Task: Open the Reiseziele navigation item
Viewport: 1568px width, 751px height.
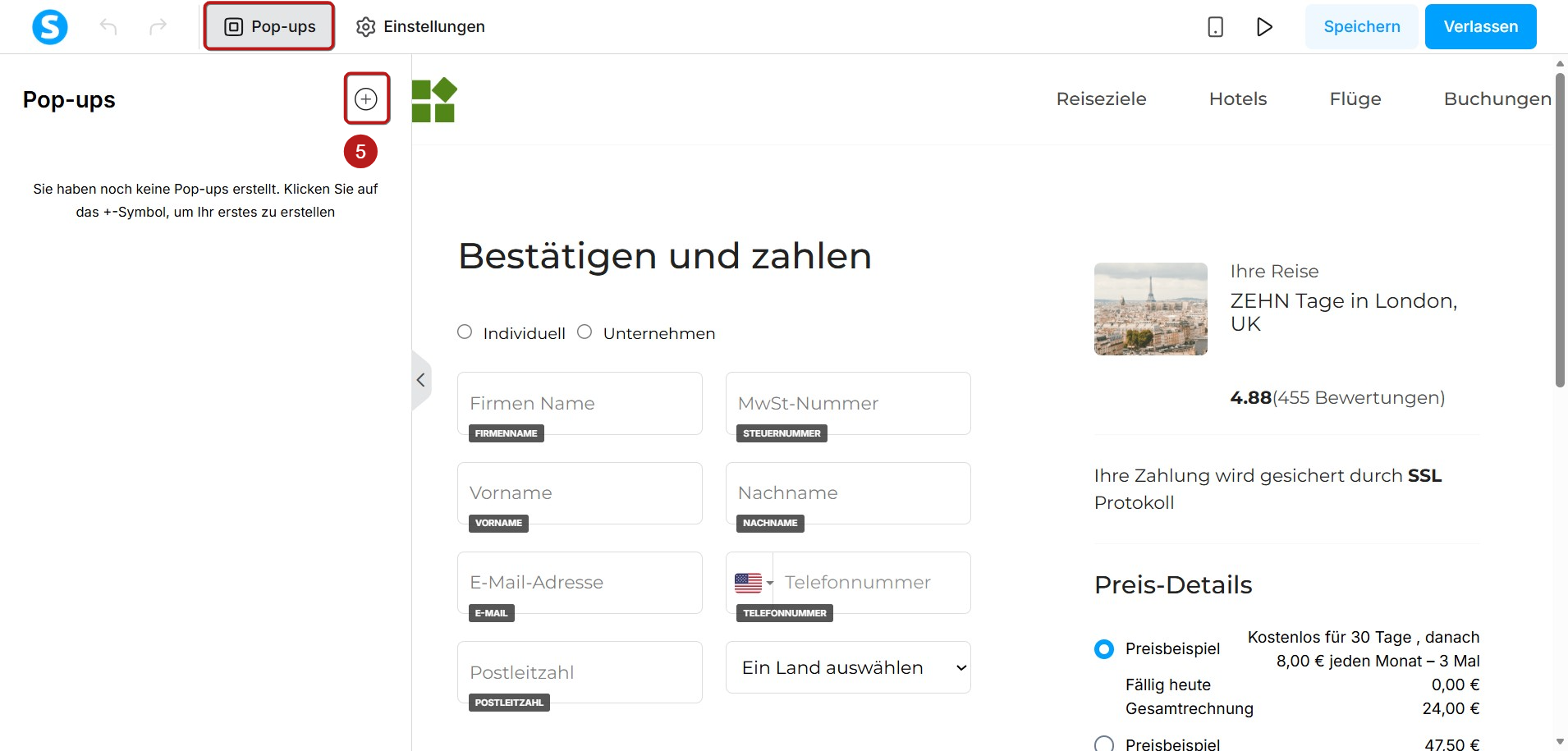Action: point(1101,99)
